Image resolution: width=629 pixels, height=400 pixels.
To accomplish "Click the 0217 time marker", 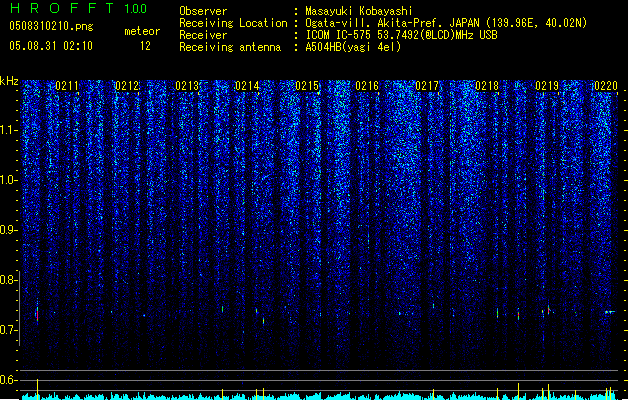I will [x=427, y=86].
